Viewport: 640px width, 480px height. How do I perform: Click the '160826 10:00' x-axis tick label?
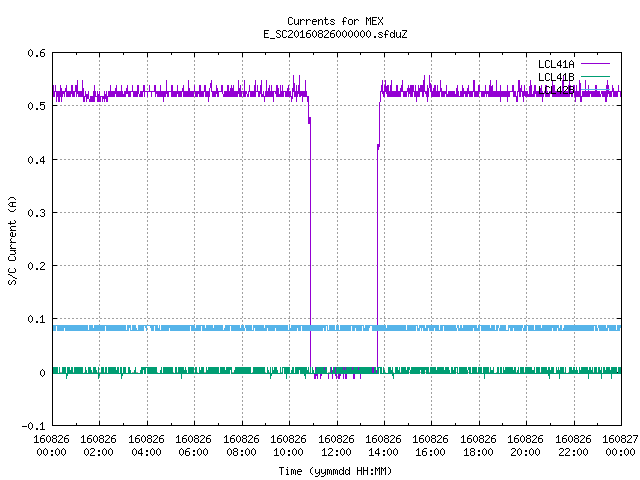(x=289, y=446)
